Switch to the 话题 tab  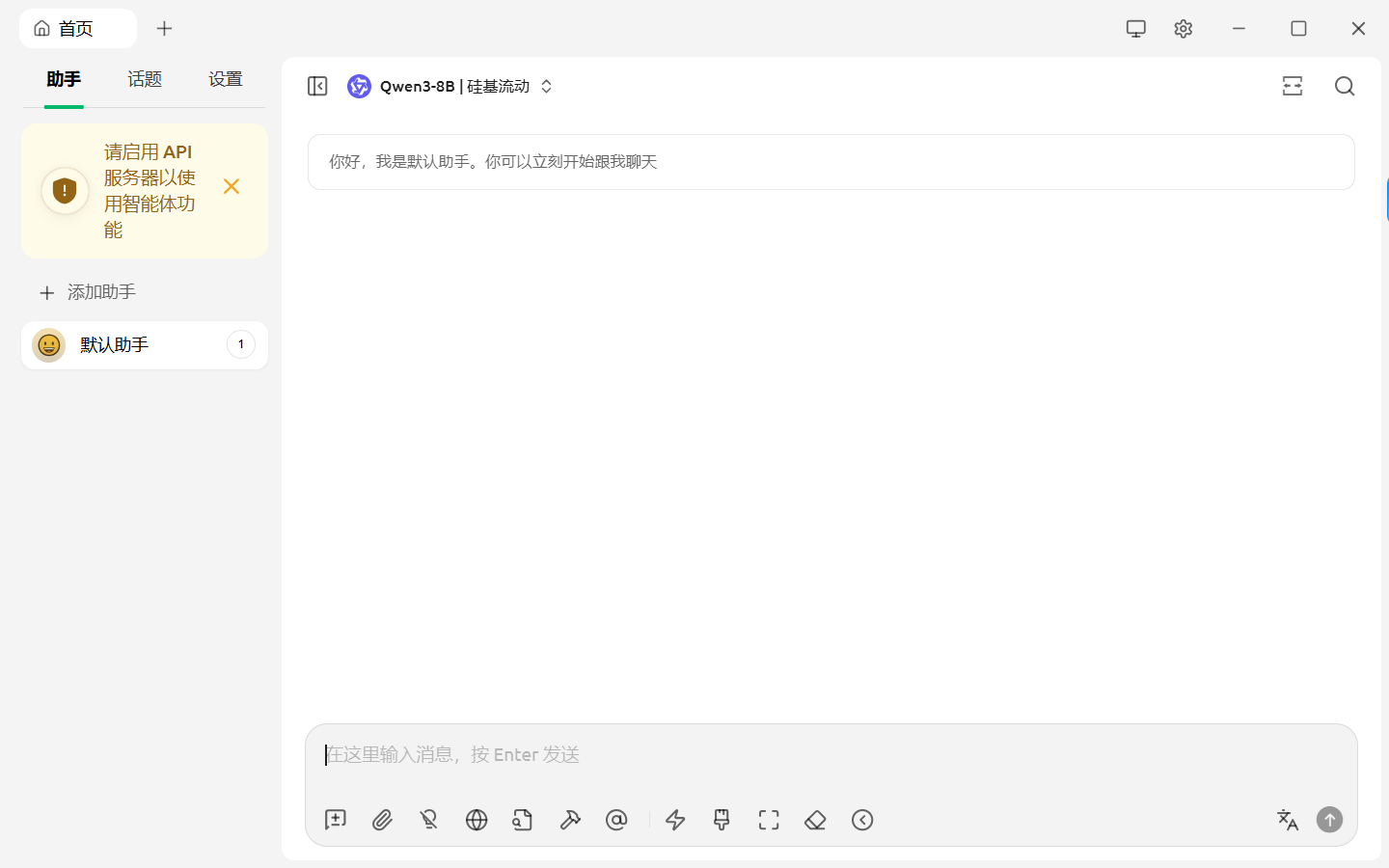pyautogui.click(x=145, y=79)
